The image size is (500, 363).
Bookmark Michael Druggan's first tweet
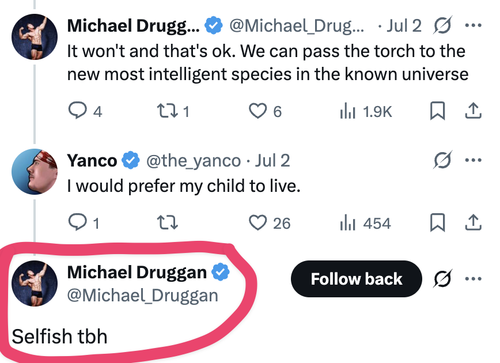tap(437, 111)
